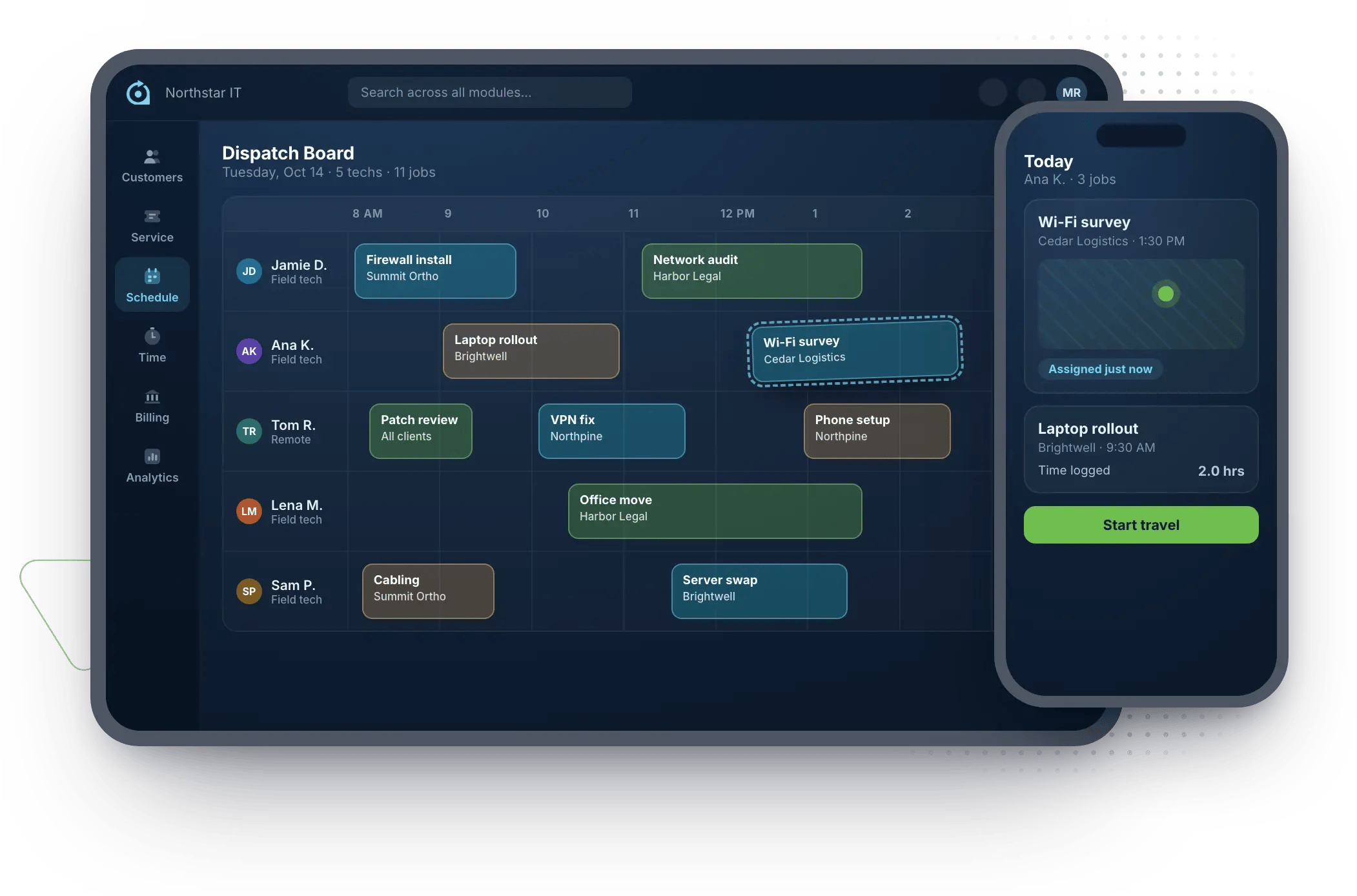The image size is (1357, 896).
Task: Open the Time stopwatch icon
Action: [x=152, y=336]
